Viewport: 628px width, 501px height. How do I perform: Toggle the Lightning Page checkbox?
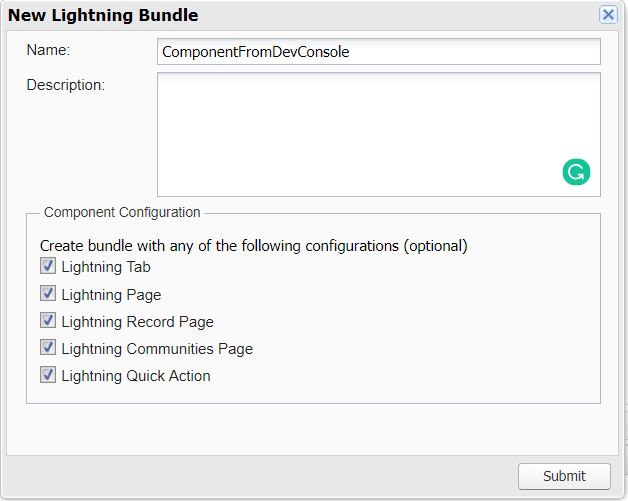click(x=47, y=294)
